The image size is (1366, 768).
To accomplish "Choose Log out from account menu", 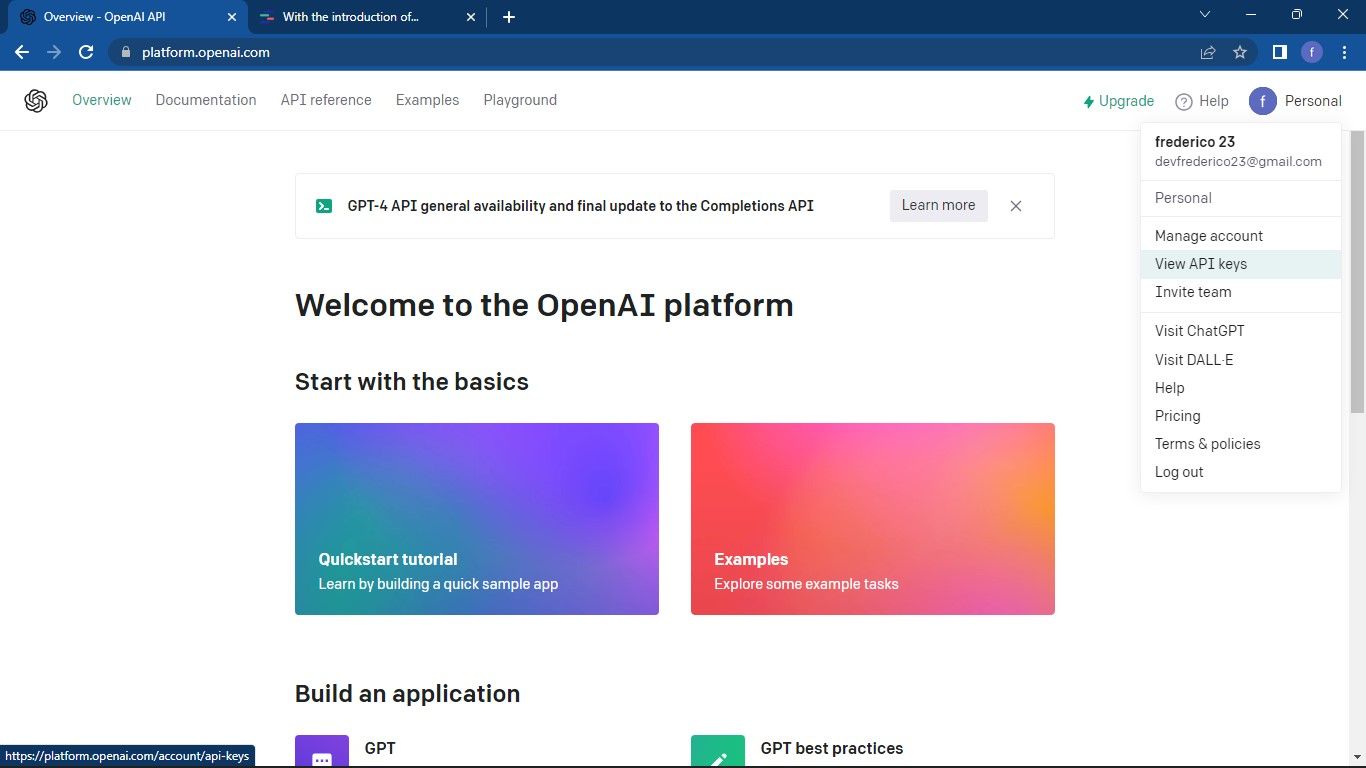I will click(1179, 472).
